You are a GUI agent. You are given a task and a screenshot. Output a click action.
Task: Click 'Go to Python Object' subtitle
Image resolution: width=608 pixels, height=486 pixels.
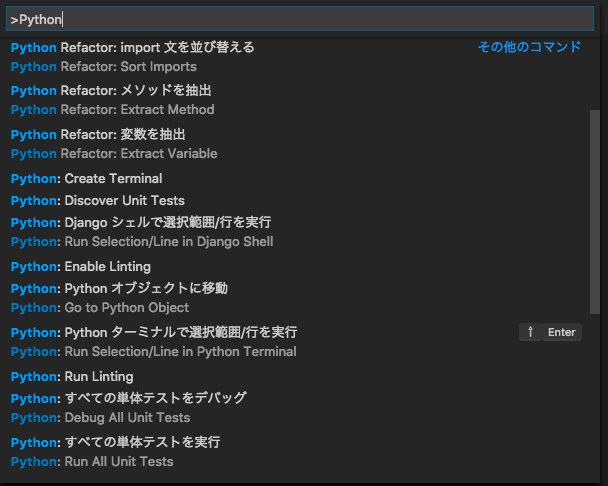click(x=126, y=308)
